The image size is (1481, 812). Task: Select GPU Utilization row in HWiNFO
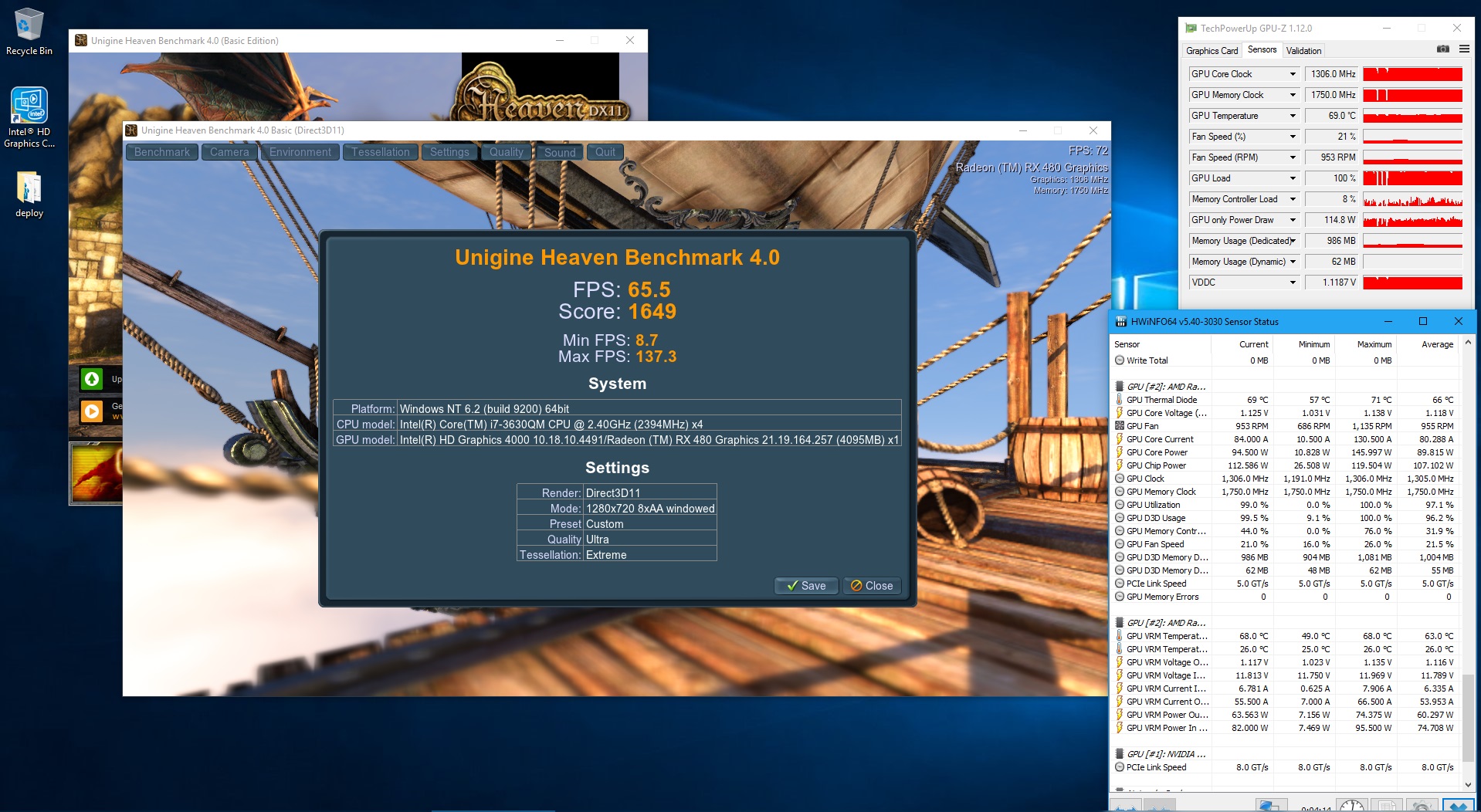tap(1285, 505)
